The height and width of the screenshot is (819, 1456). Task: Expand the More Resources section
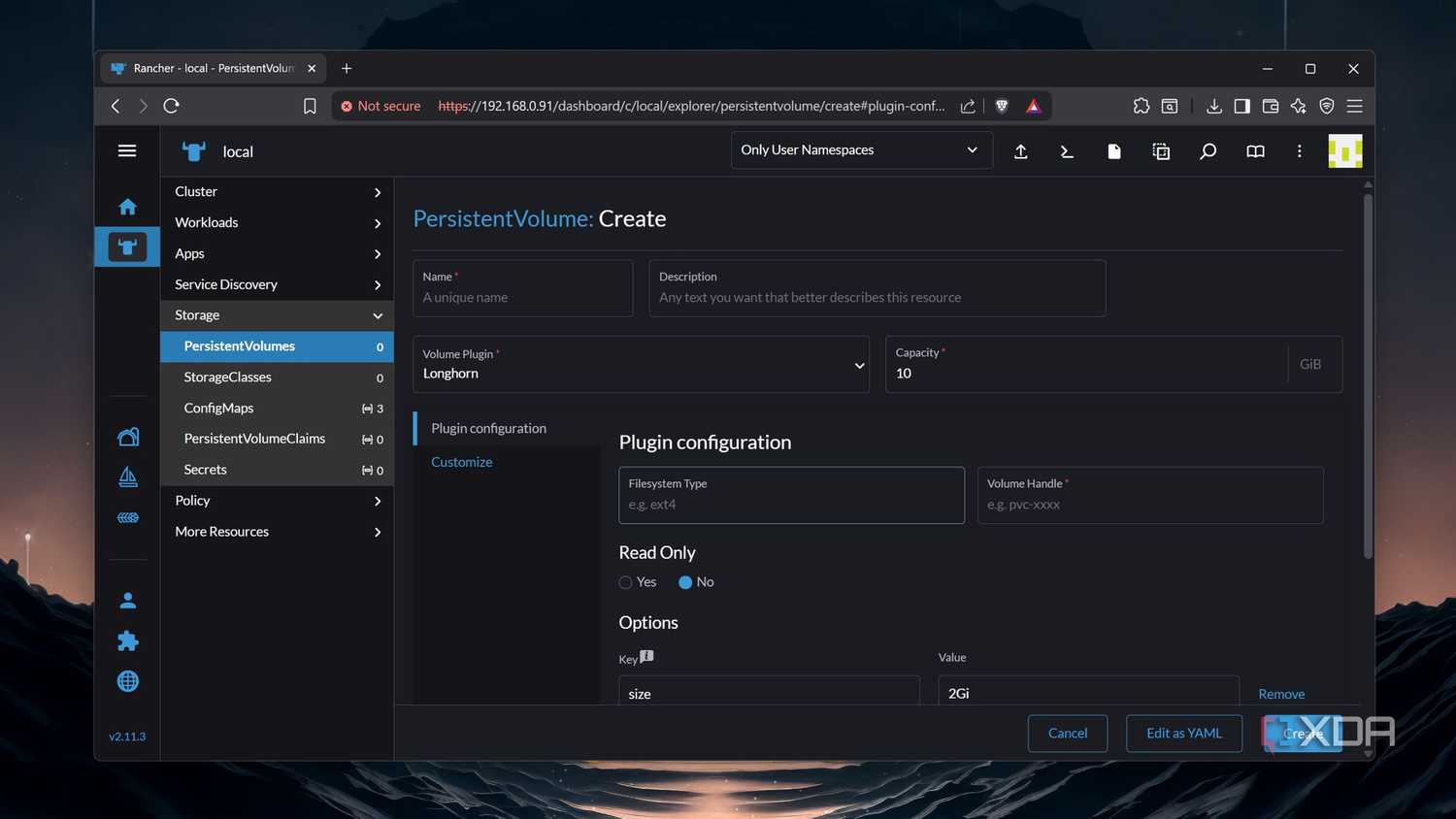click(x=277, y=532)
